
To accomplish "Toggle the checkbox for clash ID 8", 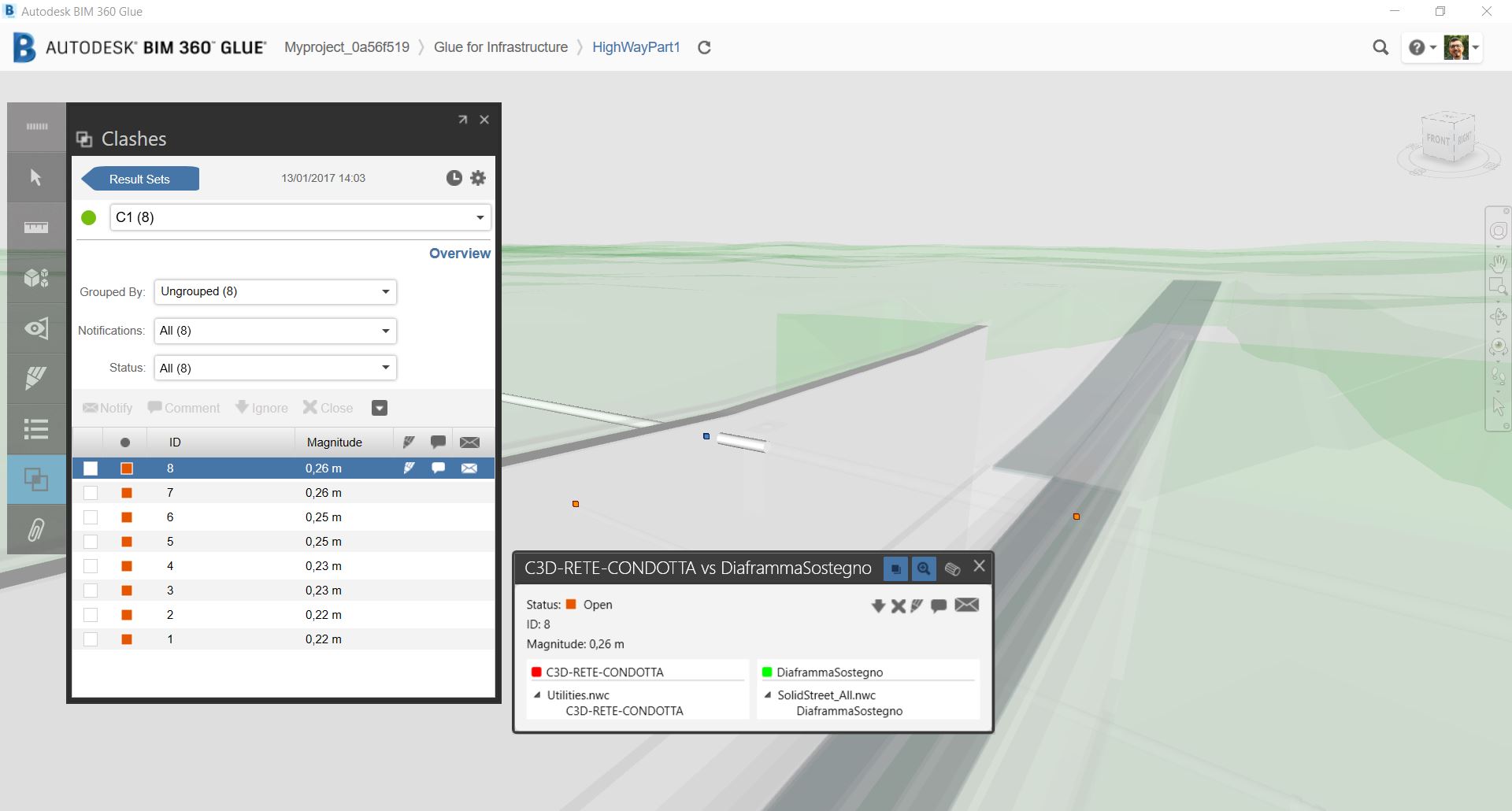I will pyautogui.click(x=91, y=468).
